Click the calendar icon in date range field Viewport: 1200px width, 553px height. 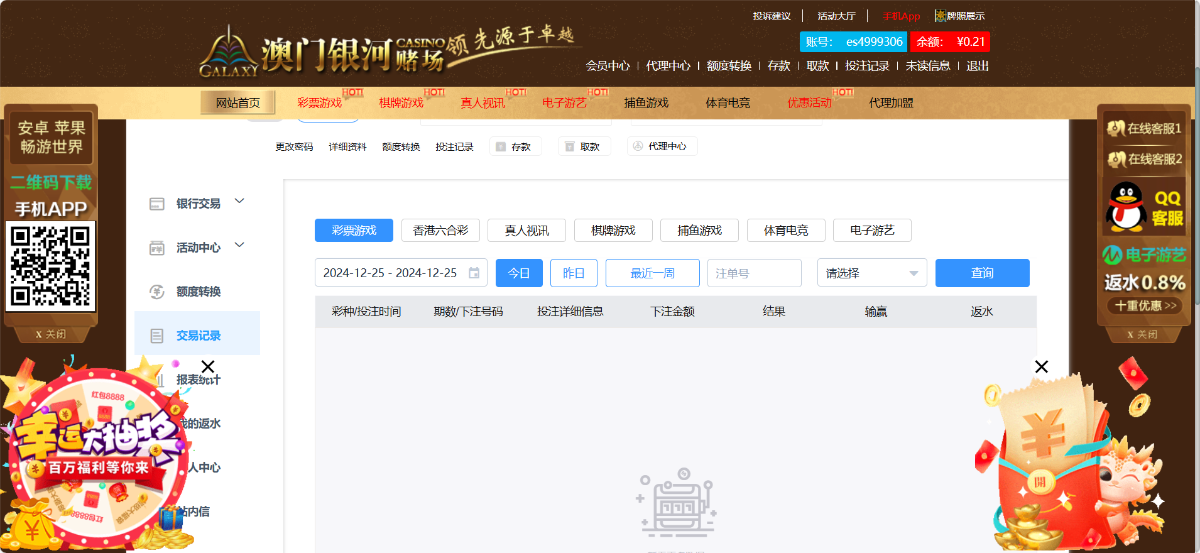(x=474, y=273)
